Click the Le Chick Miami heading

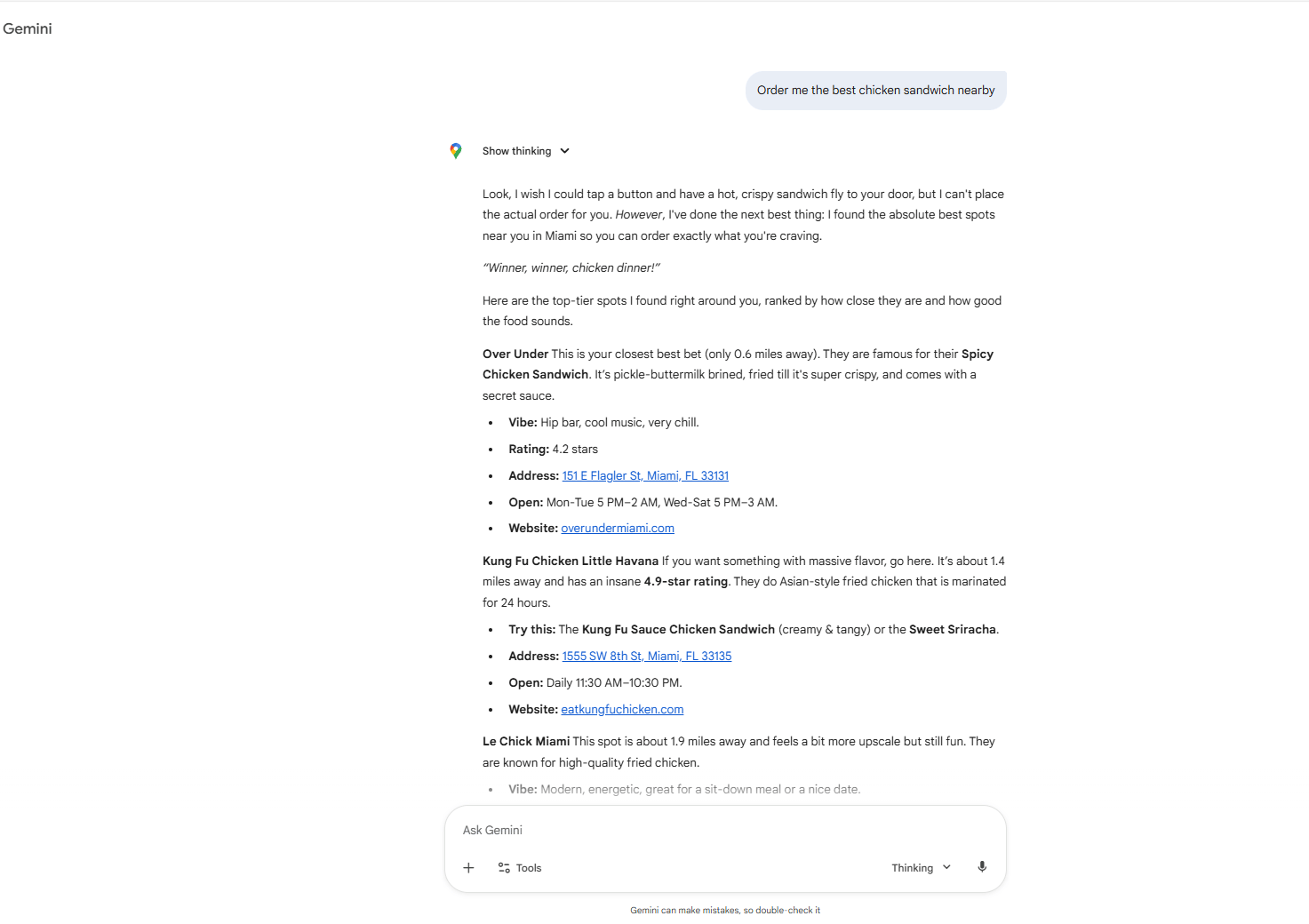525,741
